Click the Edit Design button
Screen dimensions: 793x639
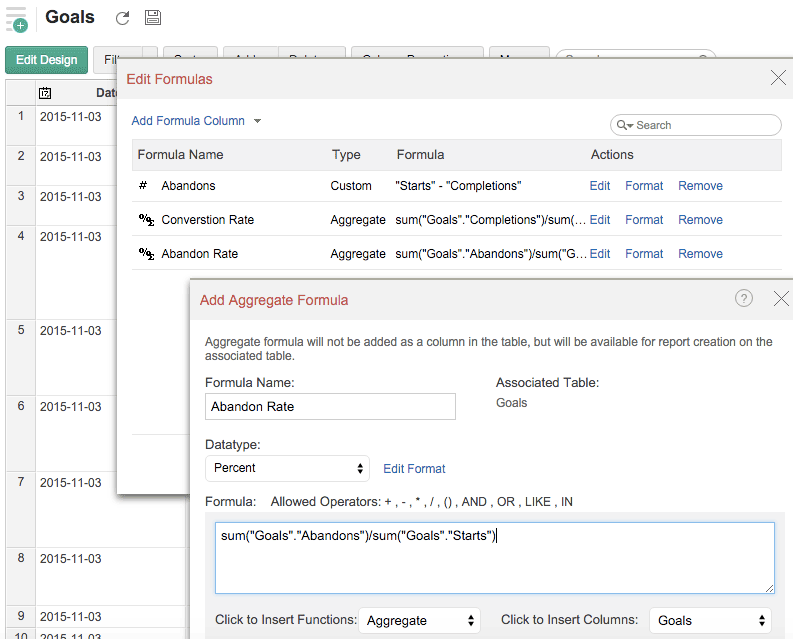point(46,60)
